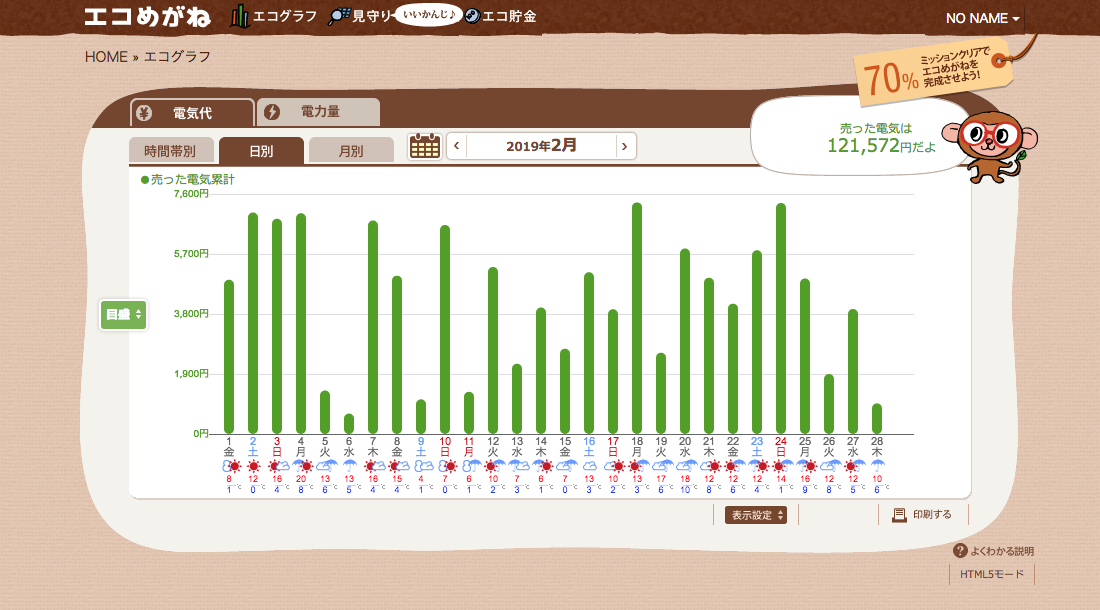Image resolution: width=1100 pixels, height=610 pixels.
Task: Open the calendar date picker icon
Action: coord(424,147)
